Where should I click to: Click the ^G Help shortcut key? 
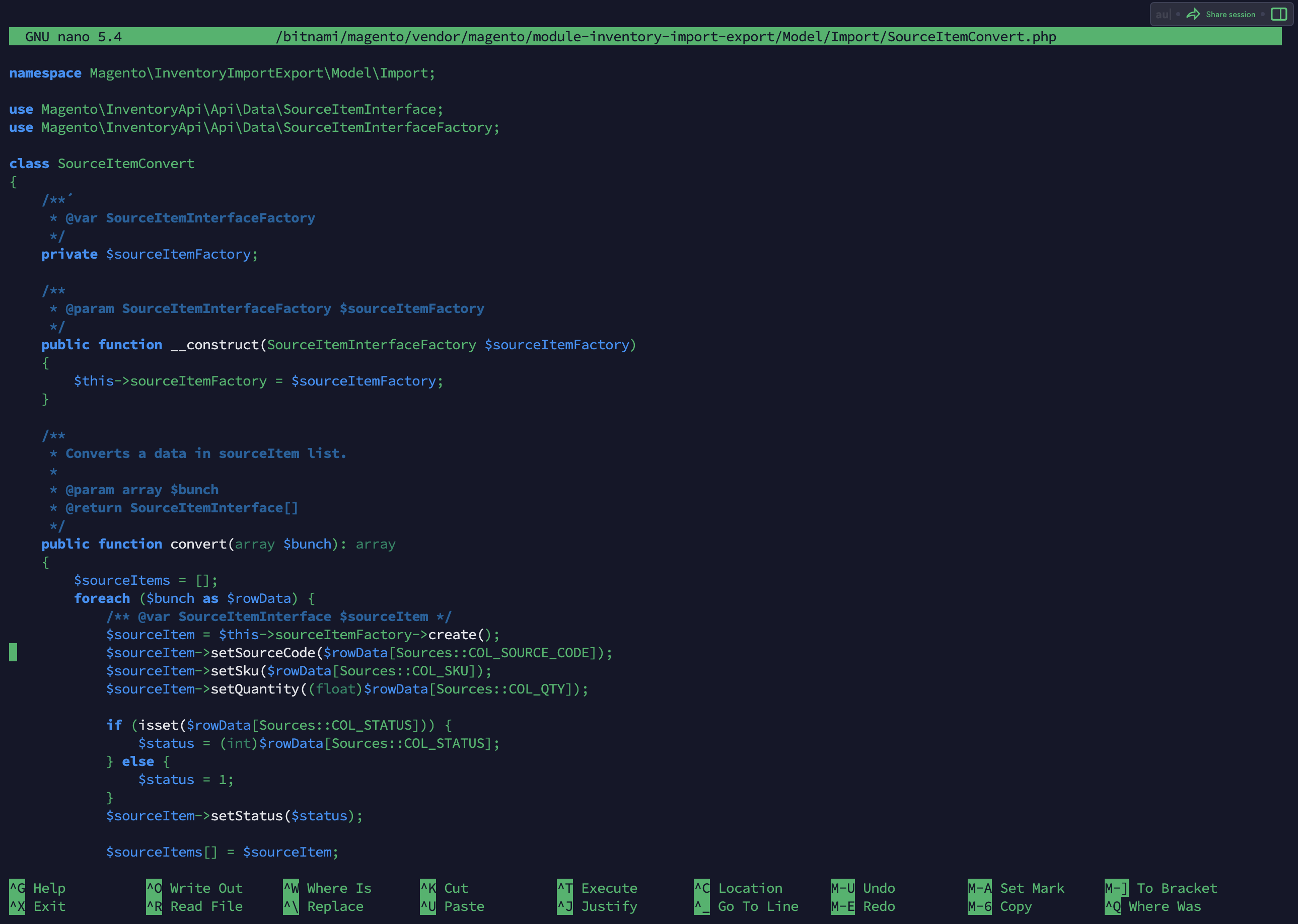click(x=17, y=888)
